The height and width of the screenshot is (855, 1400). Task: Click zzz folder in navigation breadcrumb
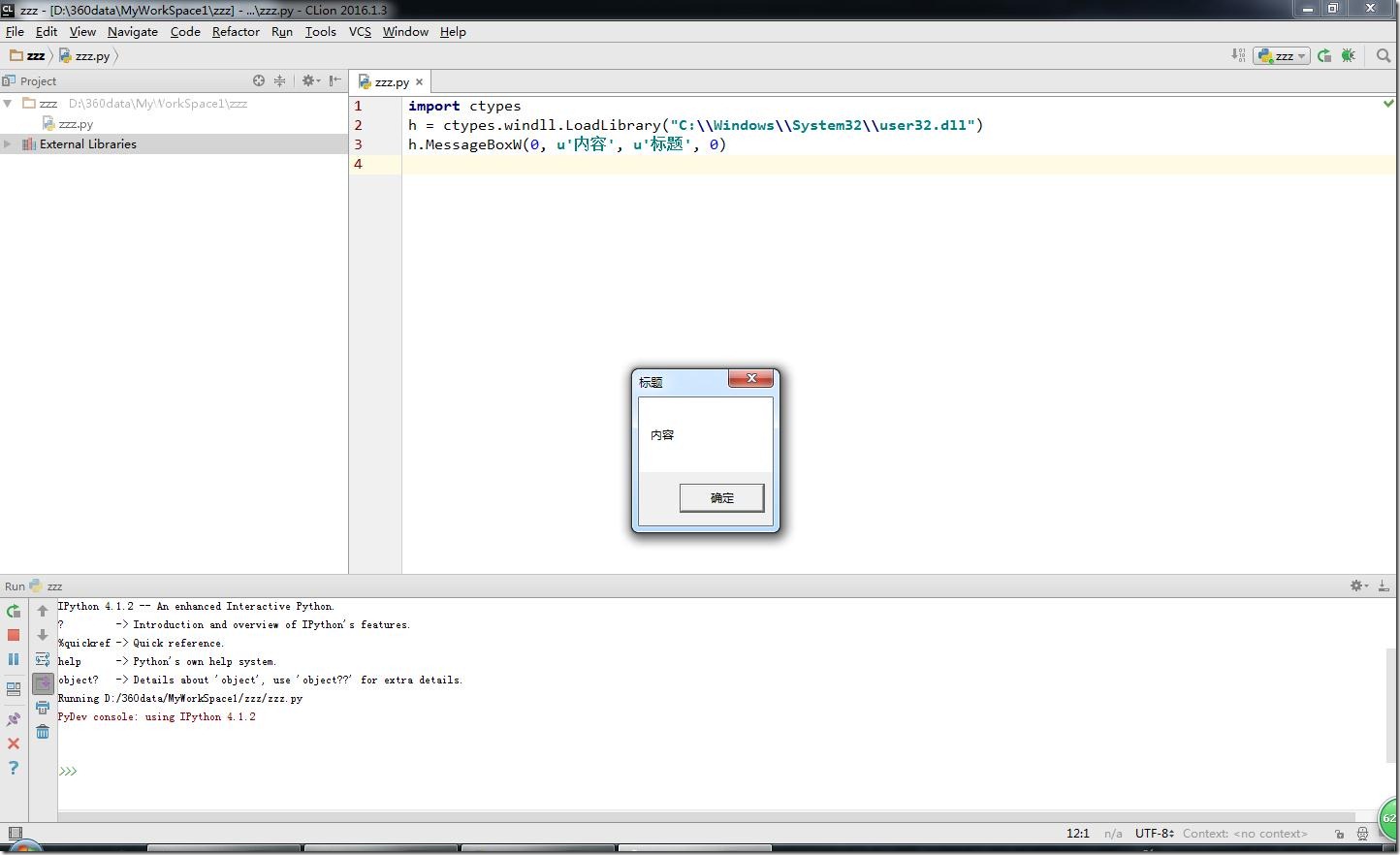[x=27, y=55]
